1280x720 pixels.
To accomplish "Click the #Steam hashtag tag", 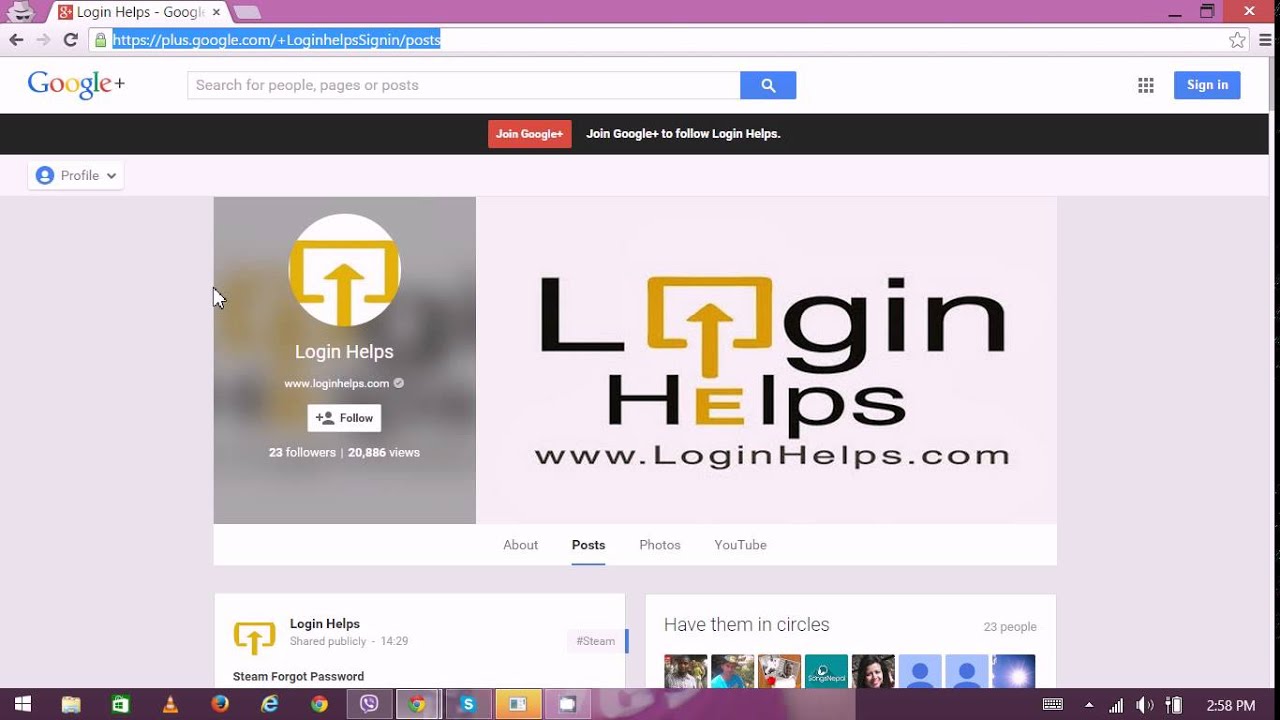I will coord(595,641).
